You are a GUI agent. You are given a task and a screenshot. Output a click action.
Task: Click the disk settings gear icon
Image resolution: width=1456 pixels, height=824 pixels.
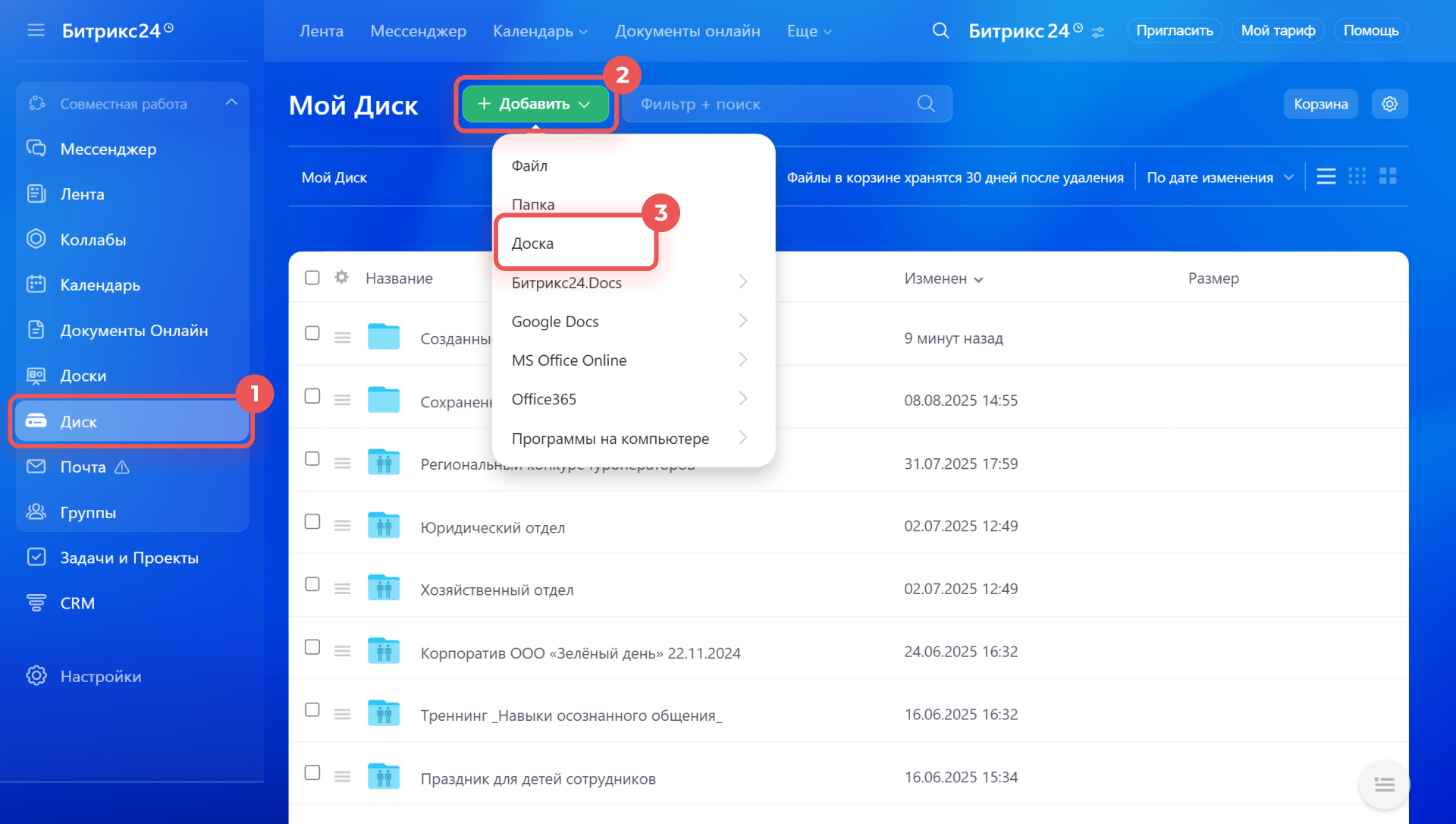tap(1389, 104)
